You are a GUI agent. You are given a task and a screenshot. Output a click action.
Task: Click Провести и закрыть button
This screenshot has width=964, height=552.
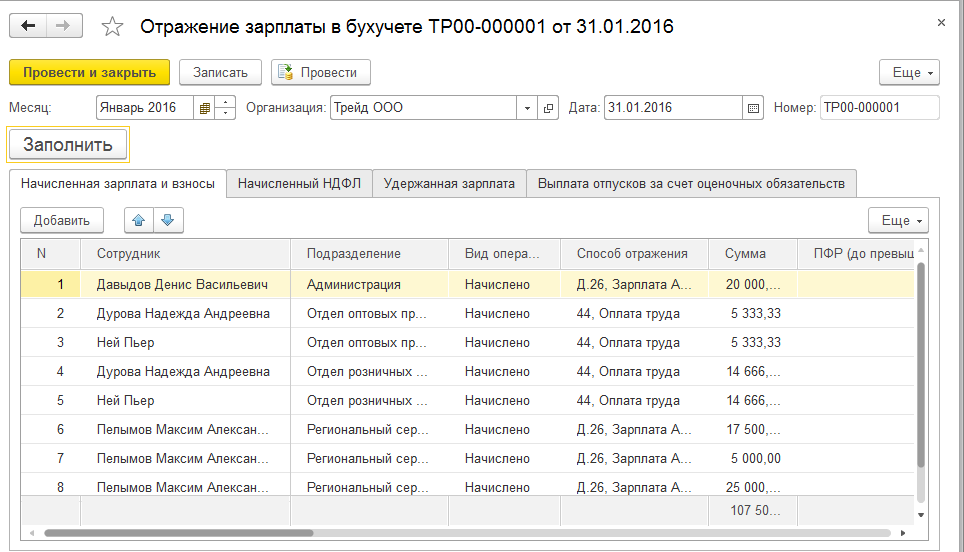click(x=90, y=72)
